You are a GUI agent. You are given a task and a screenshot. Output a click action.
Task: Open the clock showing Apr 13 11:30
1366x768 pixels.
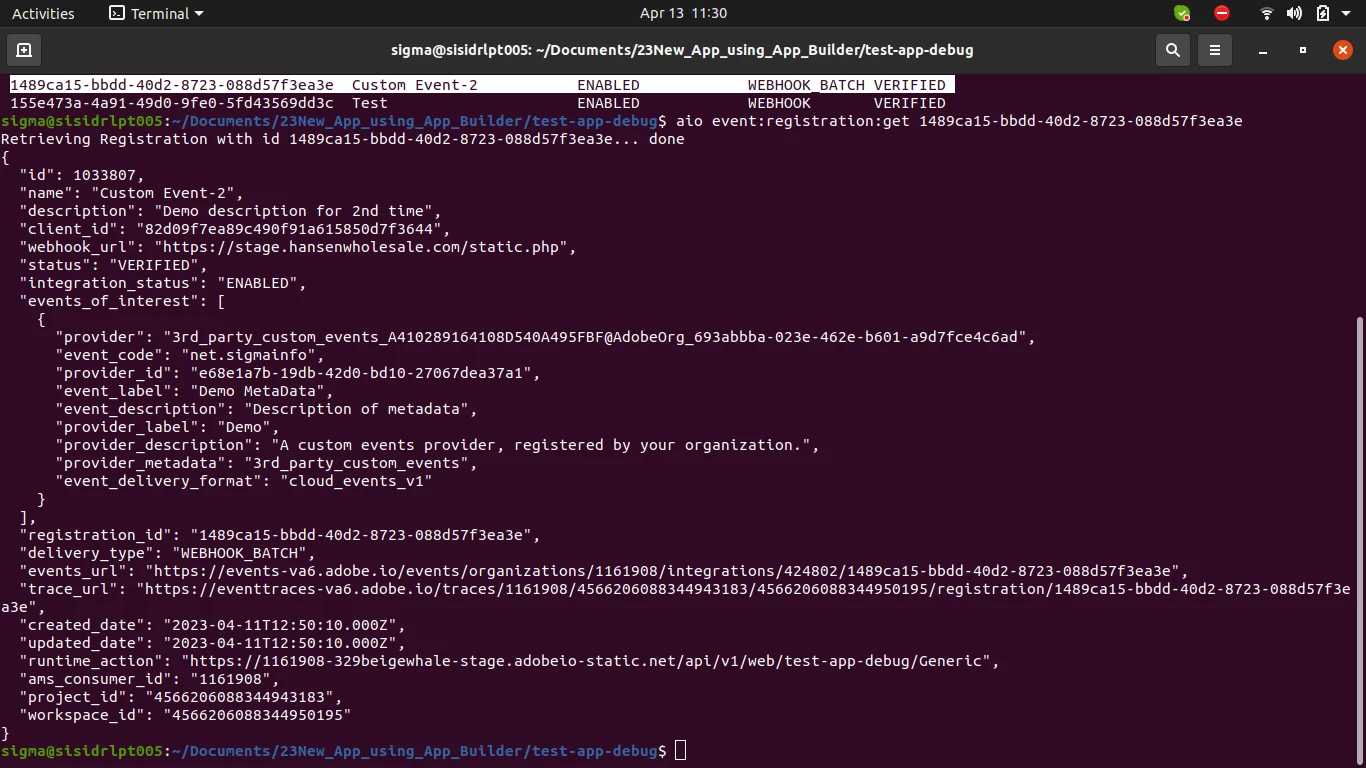[x=683, y=13]
